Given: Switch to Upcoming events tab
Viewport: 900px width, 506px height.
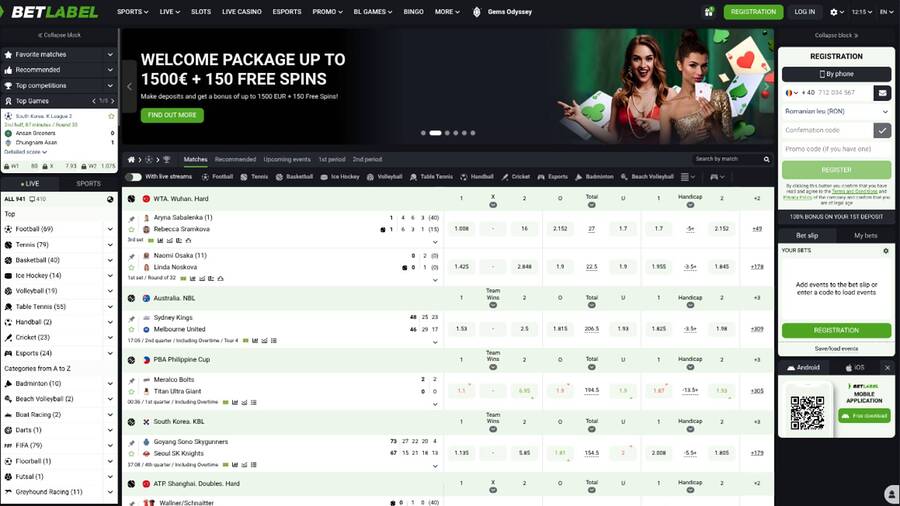Looking at the screenshot, I should (287, 159).
